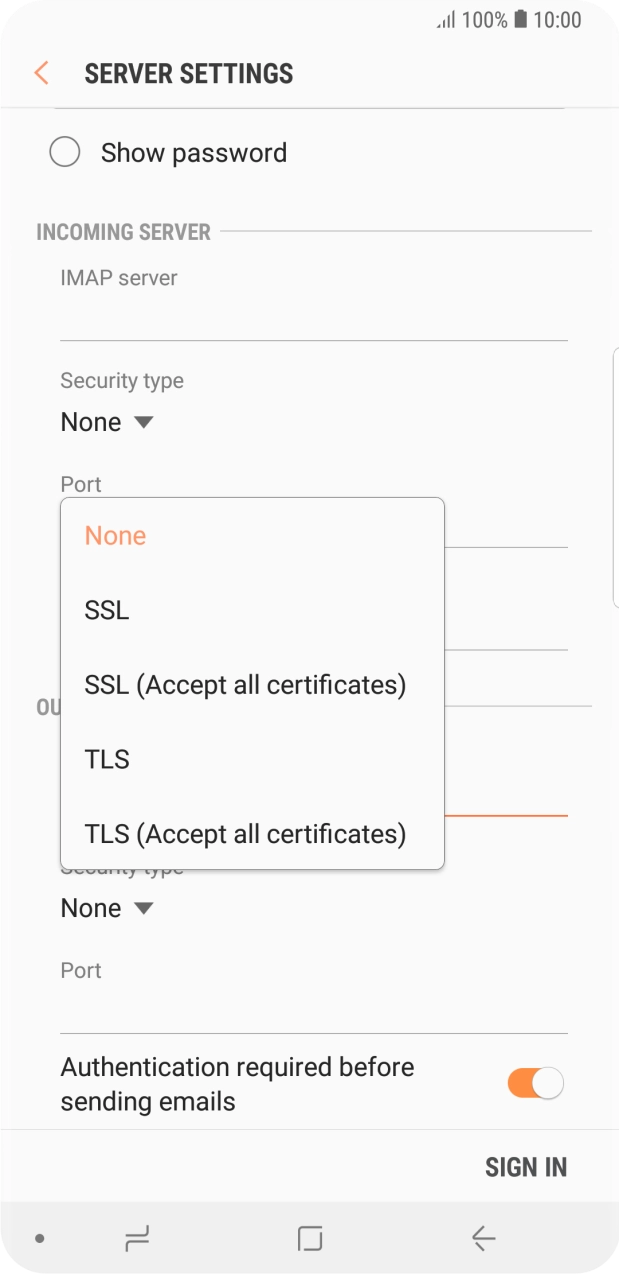Screen dimensions: 619x1274
Task: Enable the Show password option
Action: coord(65,152)
